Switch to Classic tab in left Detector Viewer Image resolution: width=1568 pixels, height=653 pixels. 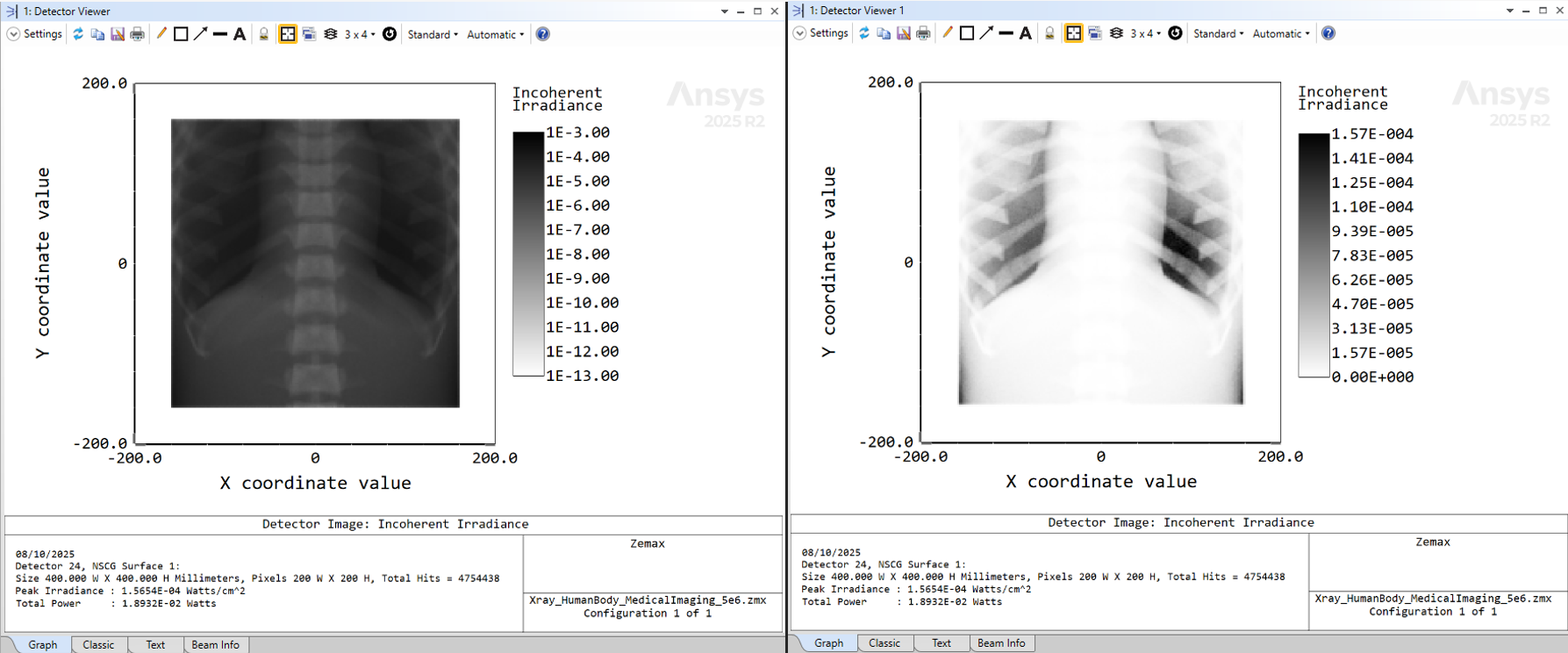pyautogui.click(x=98, y=644)
